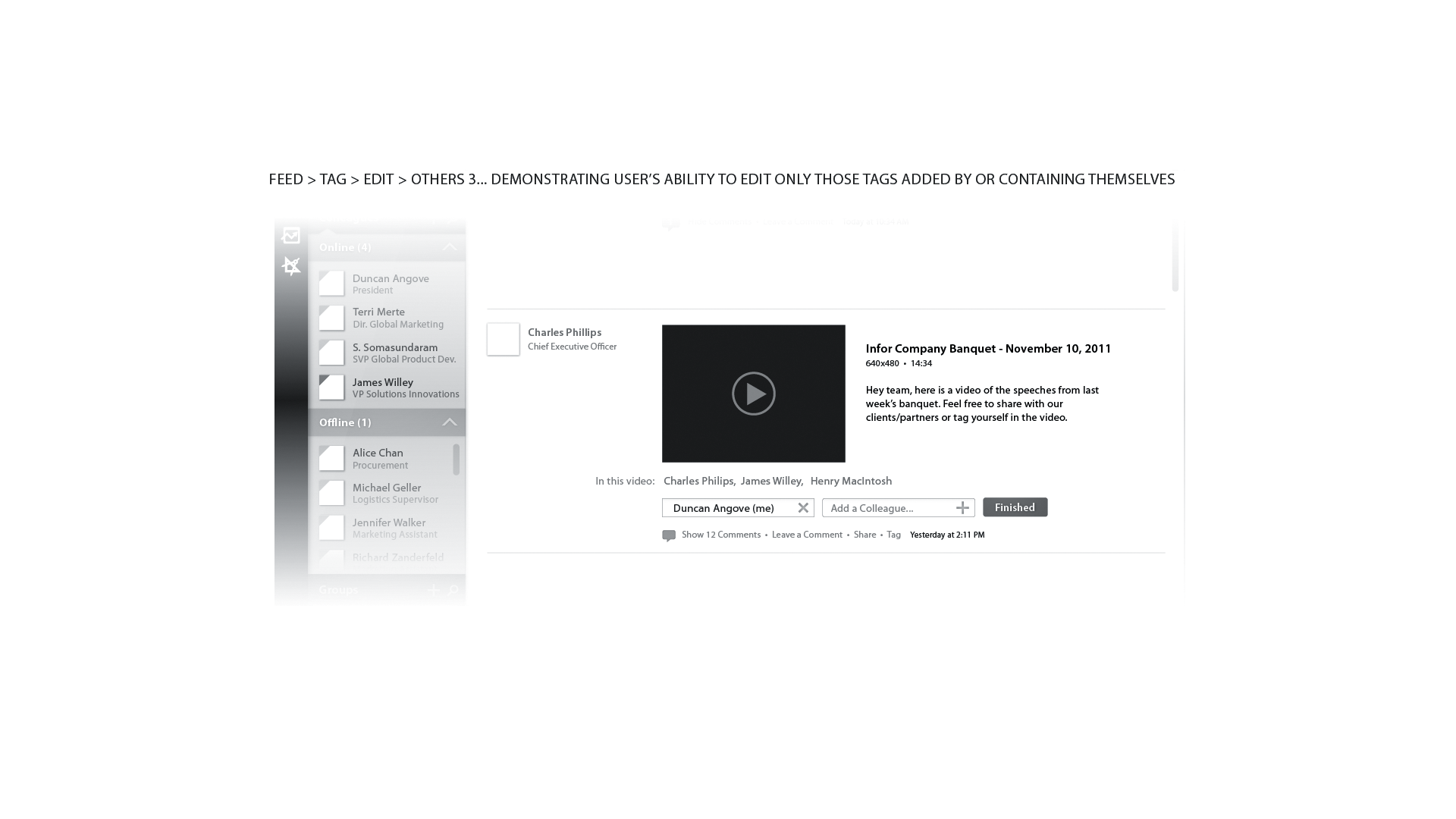Open Charles Phillips' profile name link

(564, 332)
